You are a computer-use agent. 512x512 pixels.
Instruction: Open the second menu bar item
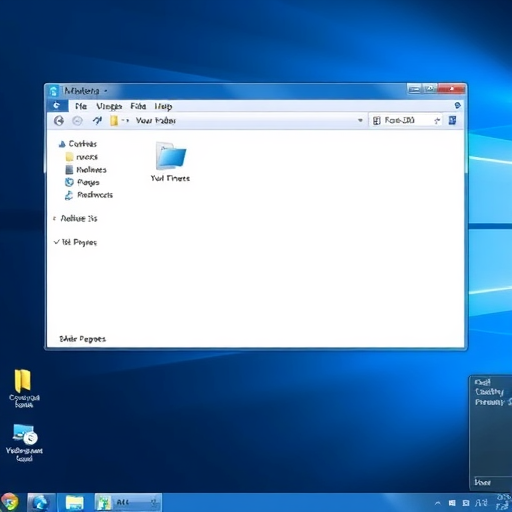109,106
